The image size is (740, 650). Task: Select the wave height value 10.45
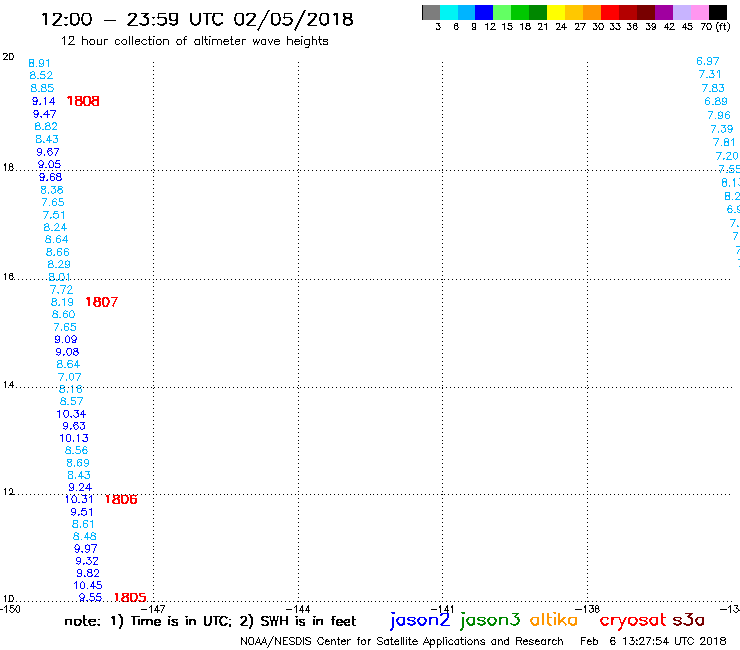pyautogui.click(x=88, y=585)
